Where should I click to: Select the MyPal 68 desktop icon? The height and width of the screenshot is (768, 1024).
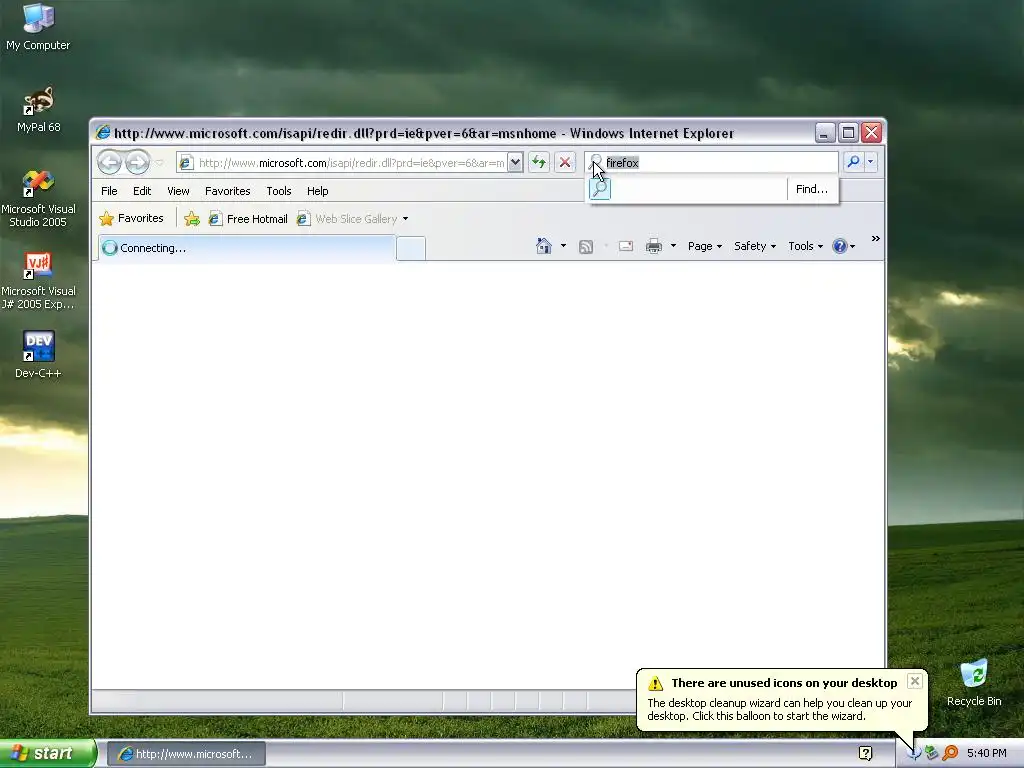(39, 110)
